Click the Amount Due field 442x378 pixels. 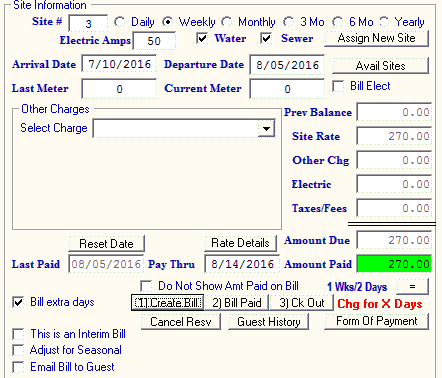pos(394,240)
